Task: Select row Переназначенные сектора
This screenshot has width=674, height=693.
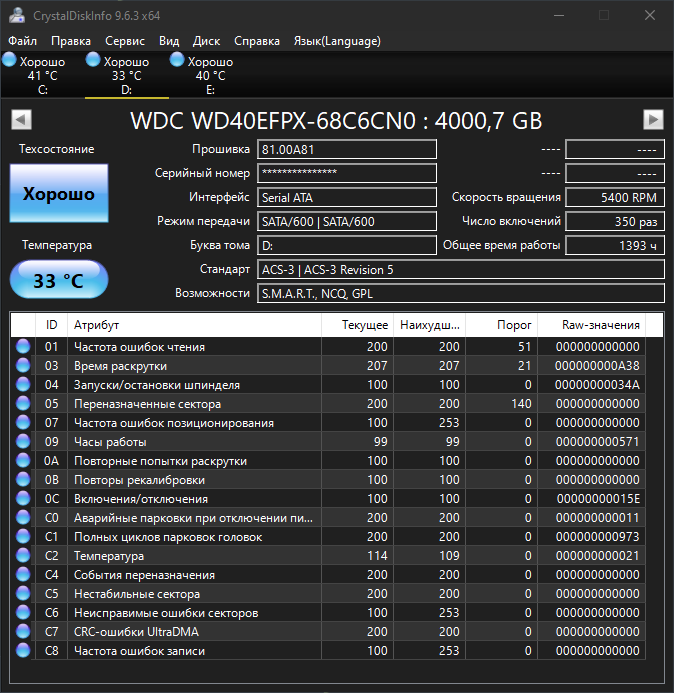Action: 328,404
